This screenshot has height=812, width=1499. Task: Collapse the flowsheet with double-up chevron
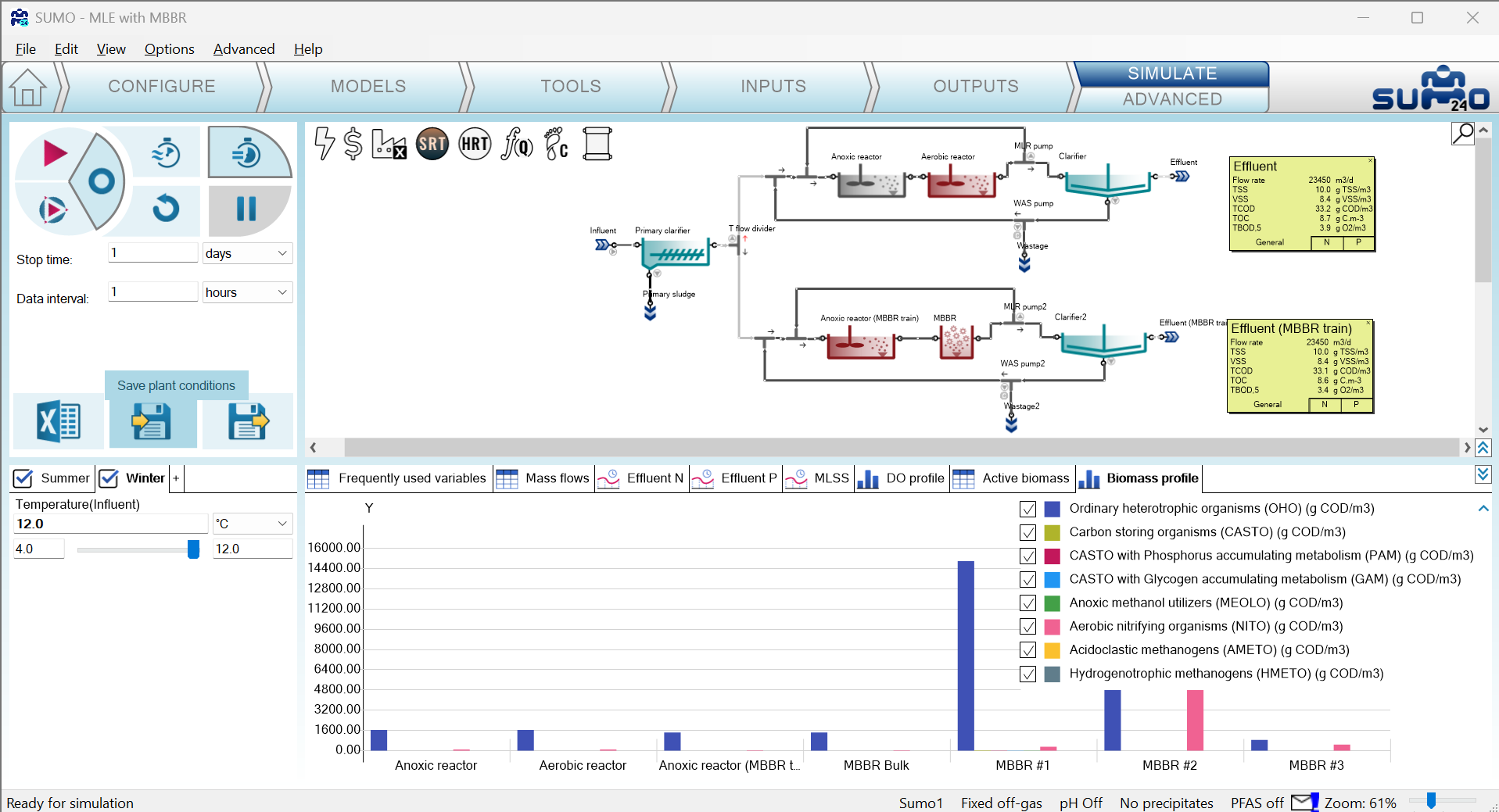tap(1483, 447)
